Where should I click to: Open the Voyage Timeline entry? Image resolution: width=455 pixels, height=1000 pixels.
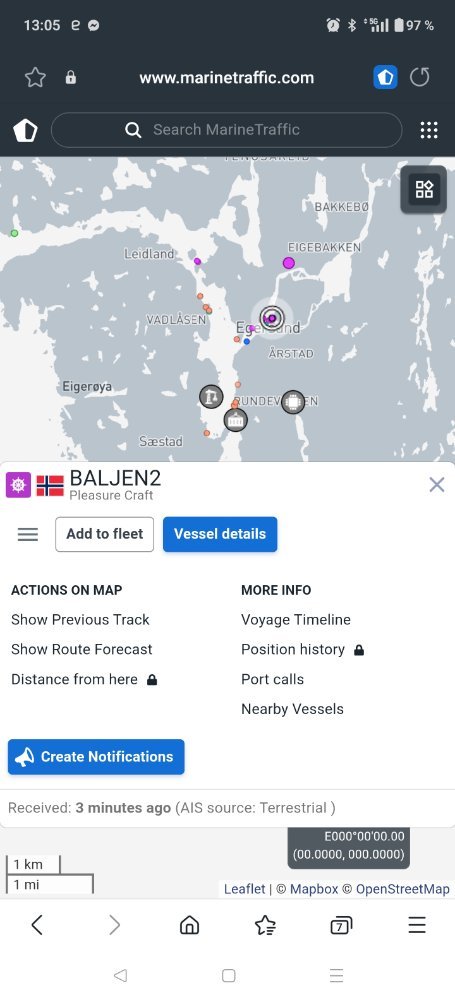(x=296, y=620)
